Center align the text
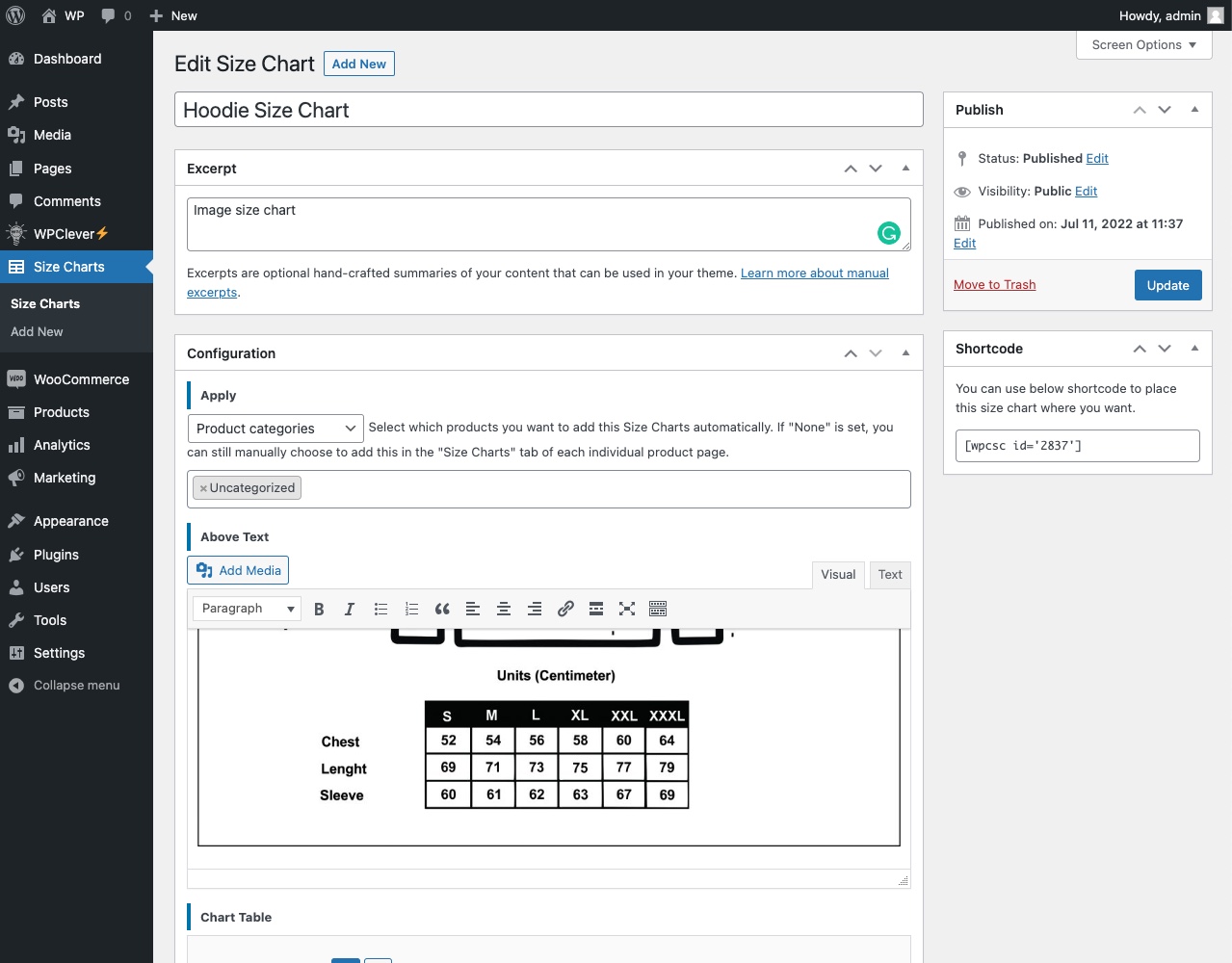 point(504,609)
